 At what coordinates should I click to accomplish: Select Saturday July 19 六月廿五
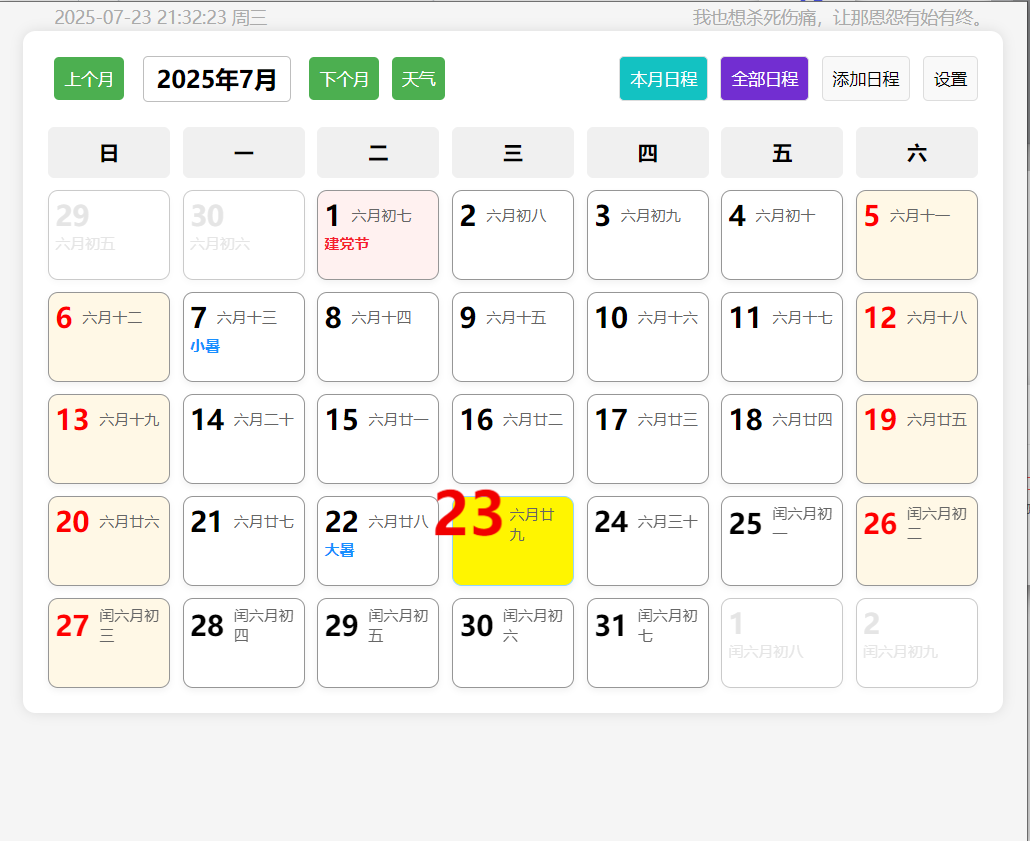pyautogui.click(x=917, y=439)
